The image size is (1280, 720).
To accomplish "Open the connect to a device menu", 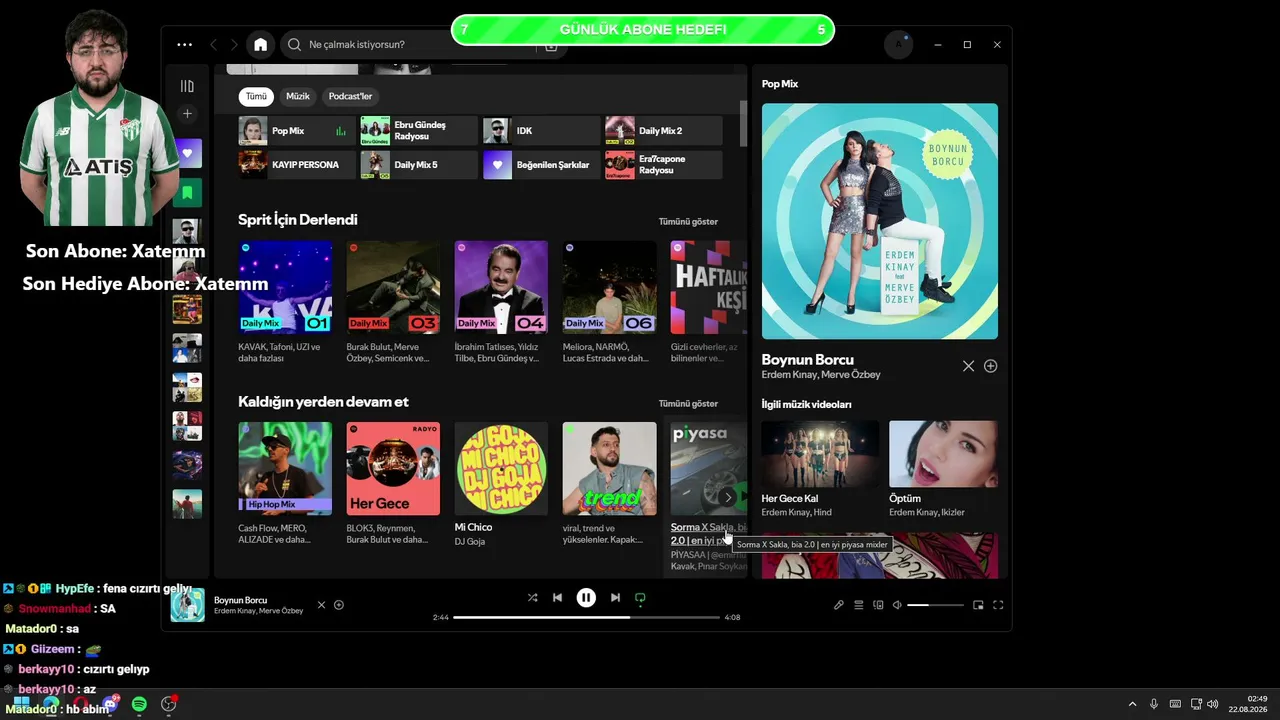I will point(878,605).
